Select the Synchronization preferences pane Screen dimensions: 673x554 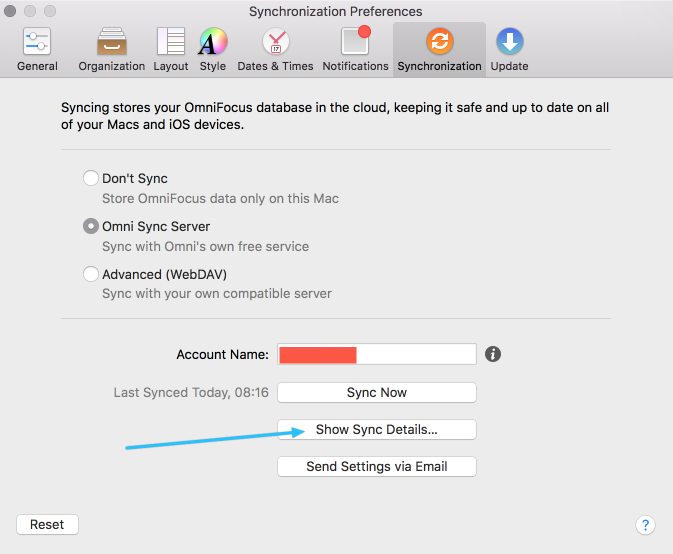point(440,49)
